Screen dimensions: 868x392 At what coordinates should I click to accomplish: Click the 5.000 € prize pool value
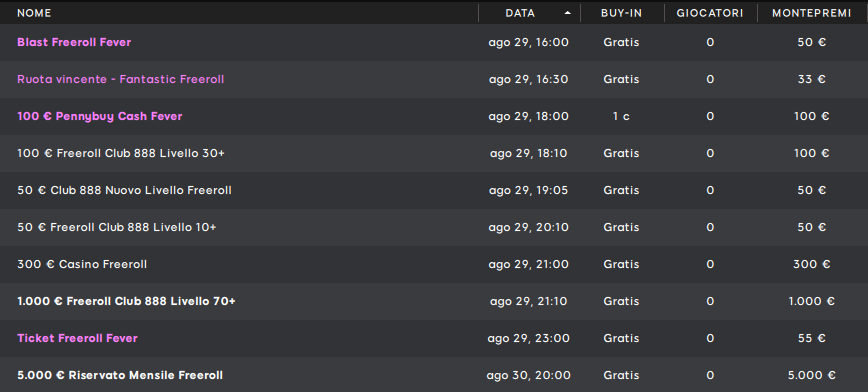[812, 375]
